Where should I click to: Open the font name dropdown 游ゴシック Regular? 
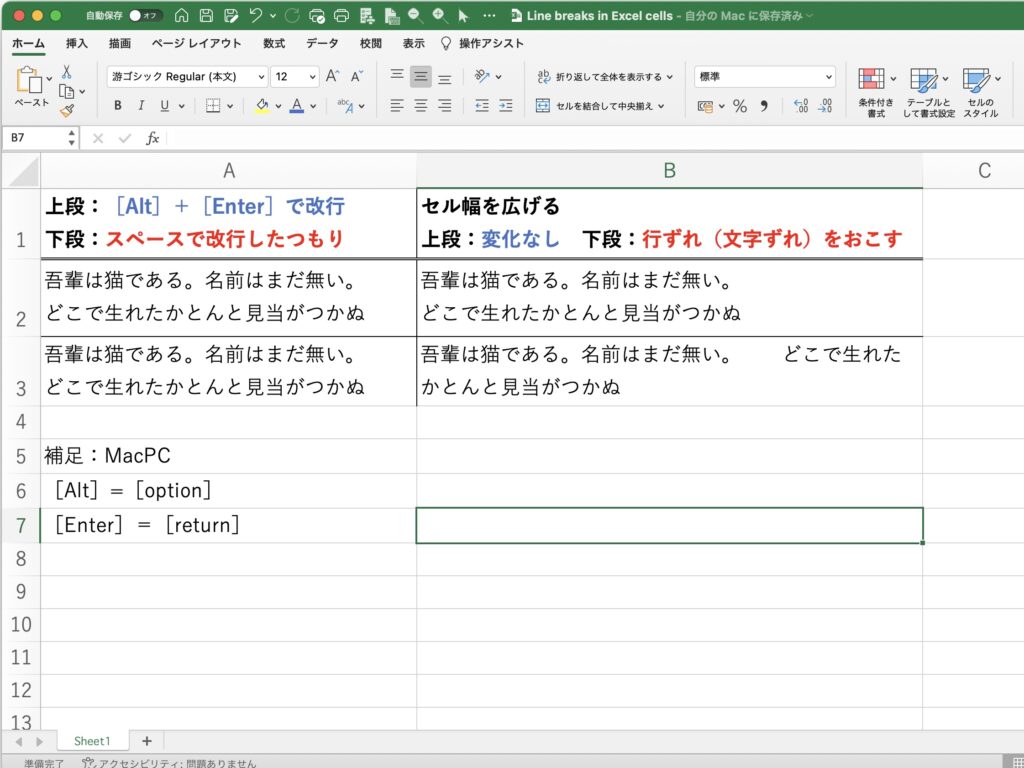[x=187, y=77]
